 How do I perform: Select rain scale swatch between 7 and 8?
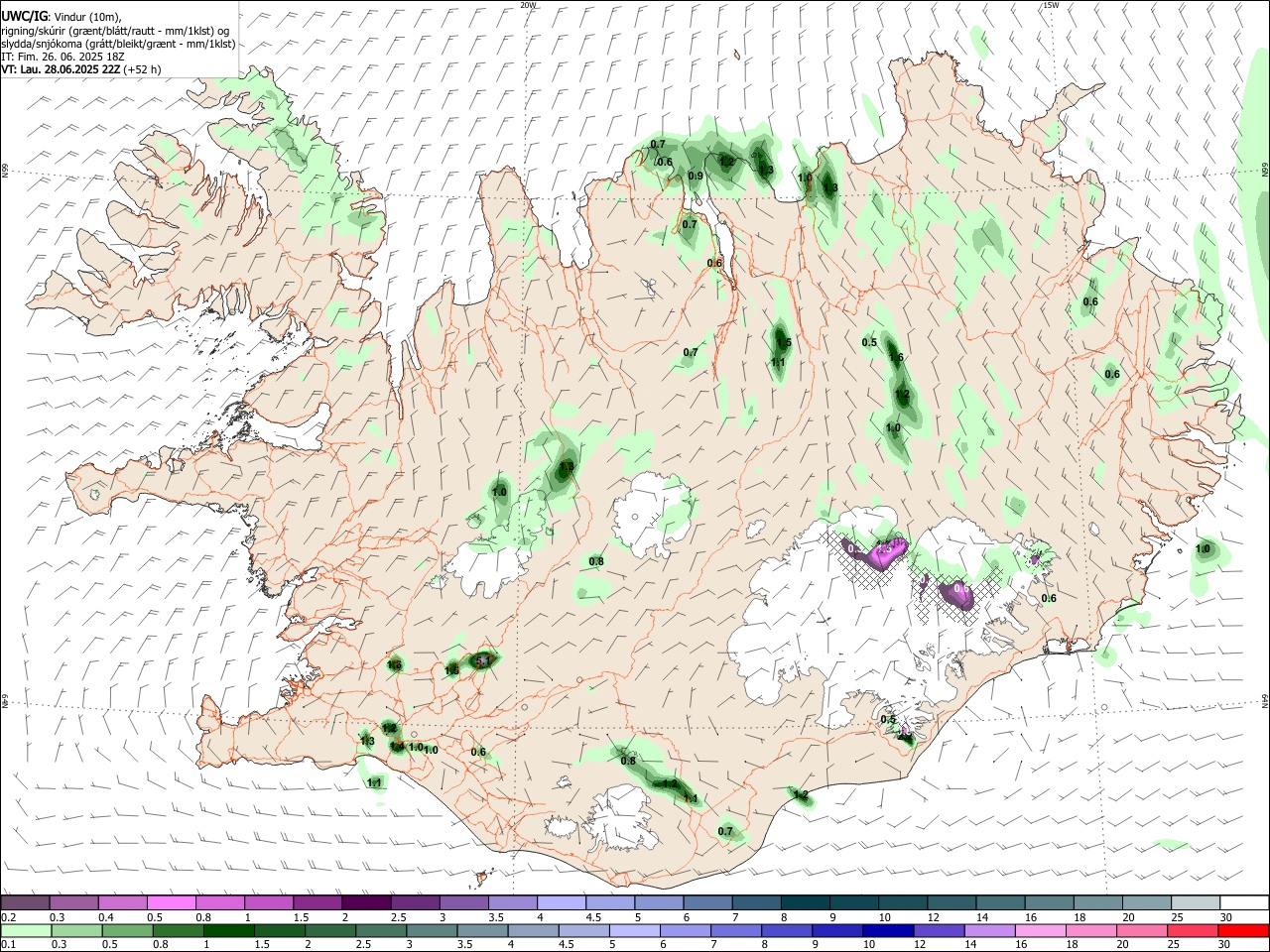pyautogui.click(x=737, y=931)
